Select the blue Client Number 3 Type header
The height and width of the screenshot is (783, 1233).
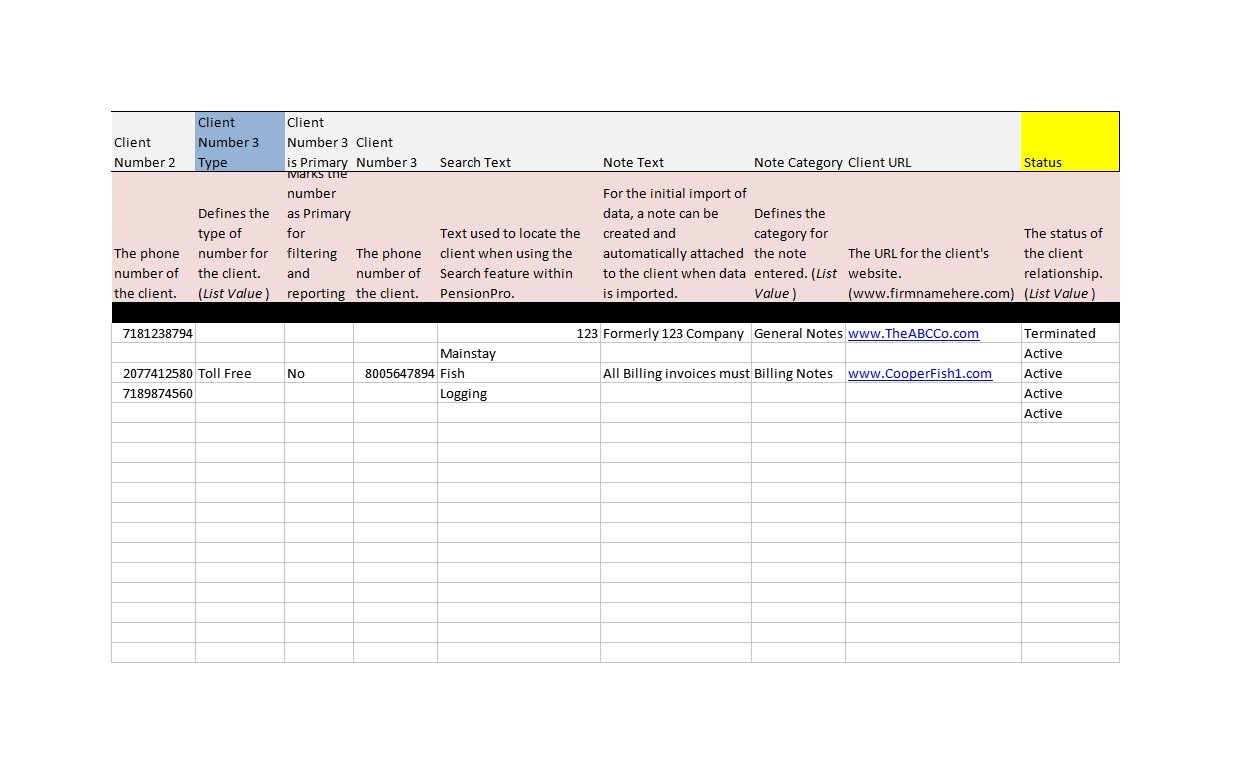click(x=237, y=142)
